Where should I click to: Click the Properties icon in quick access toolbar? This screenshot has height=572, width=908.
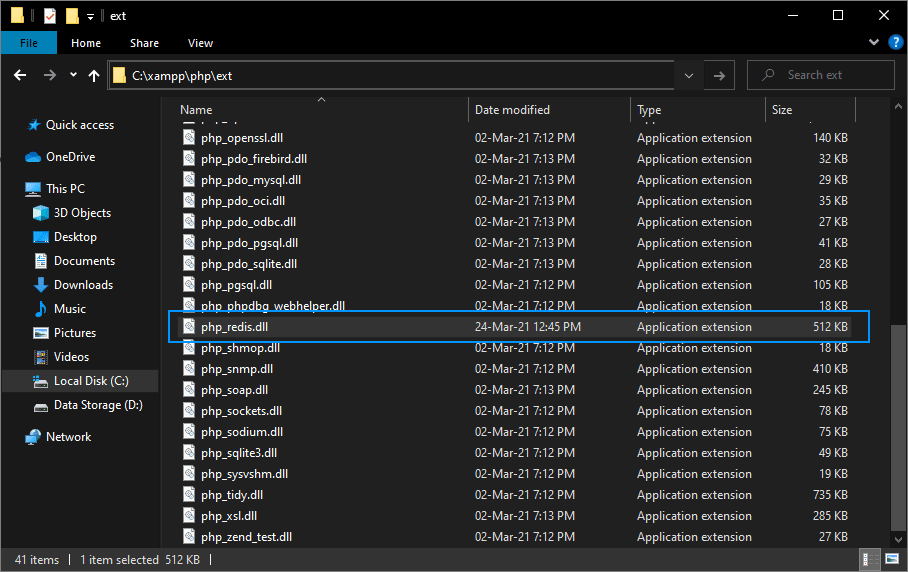coord(50,16)
